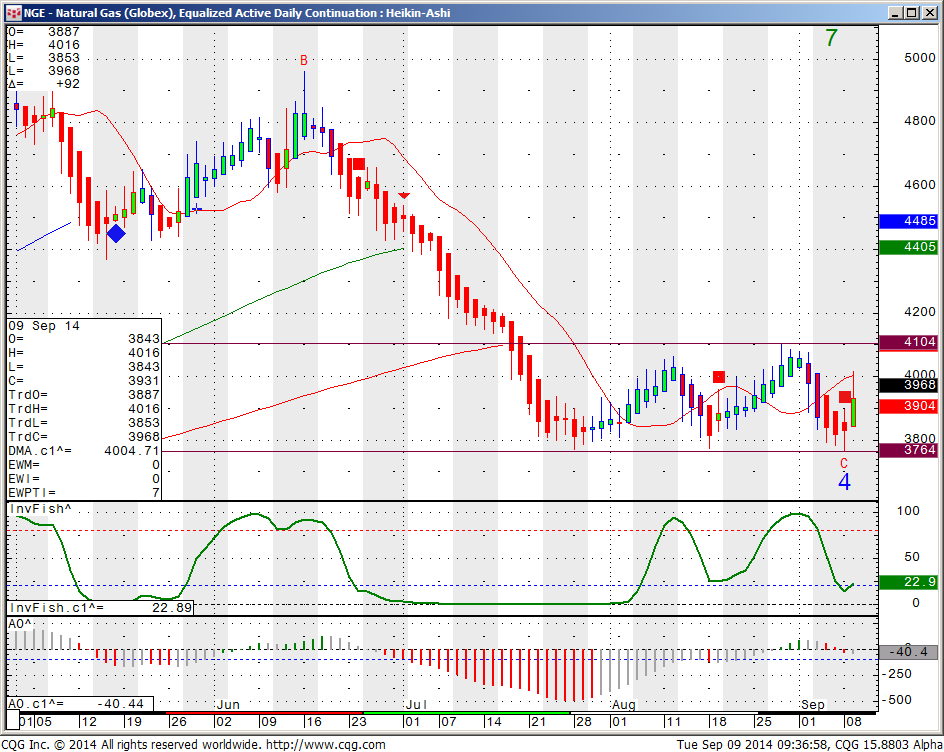The width and height of the screenshot is (944, 752).
Task: Click the red down-triangle marker near July
Action: coord(404,196)
